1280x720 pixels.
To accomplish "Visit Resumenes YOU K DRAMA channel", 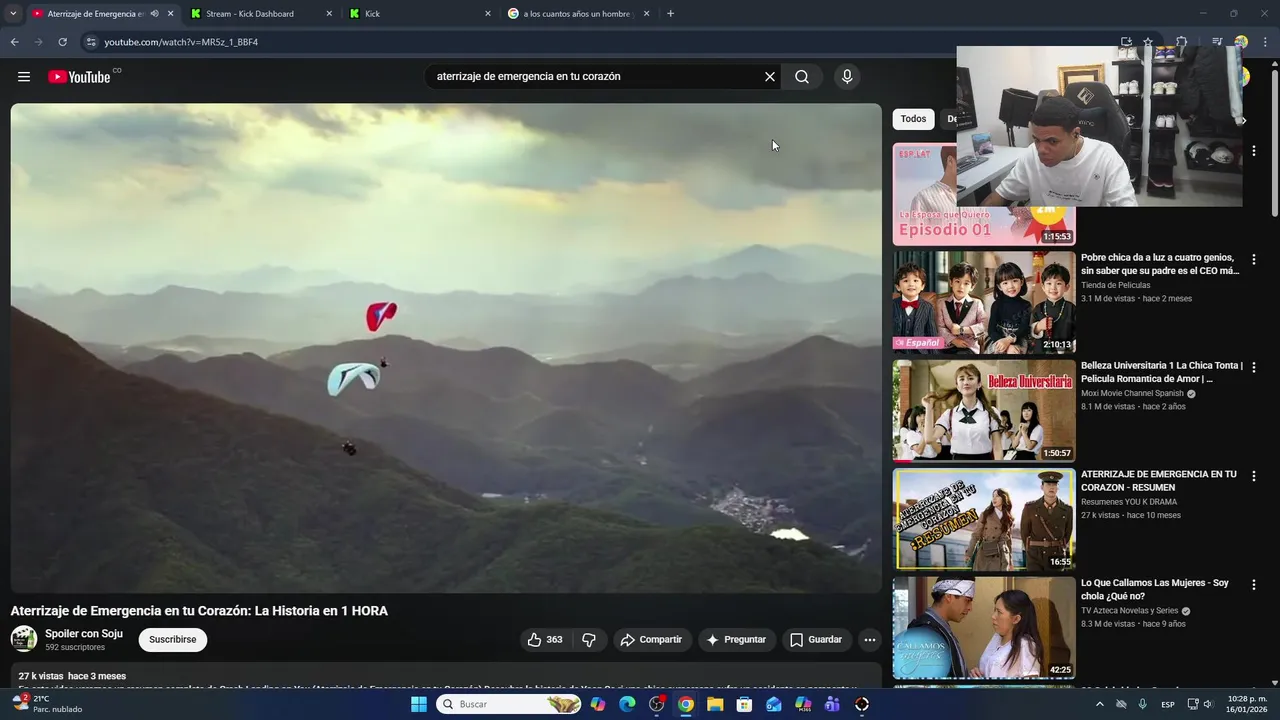I will coord(1129,502).
